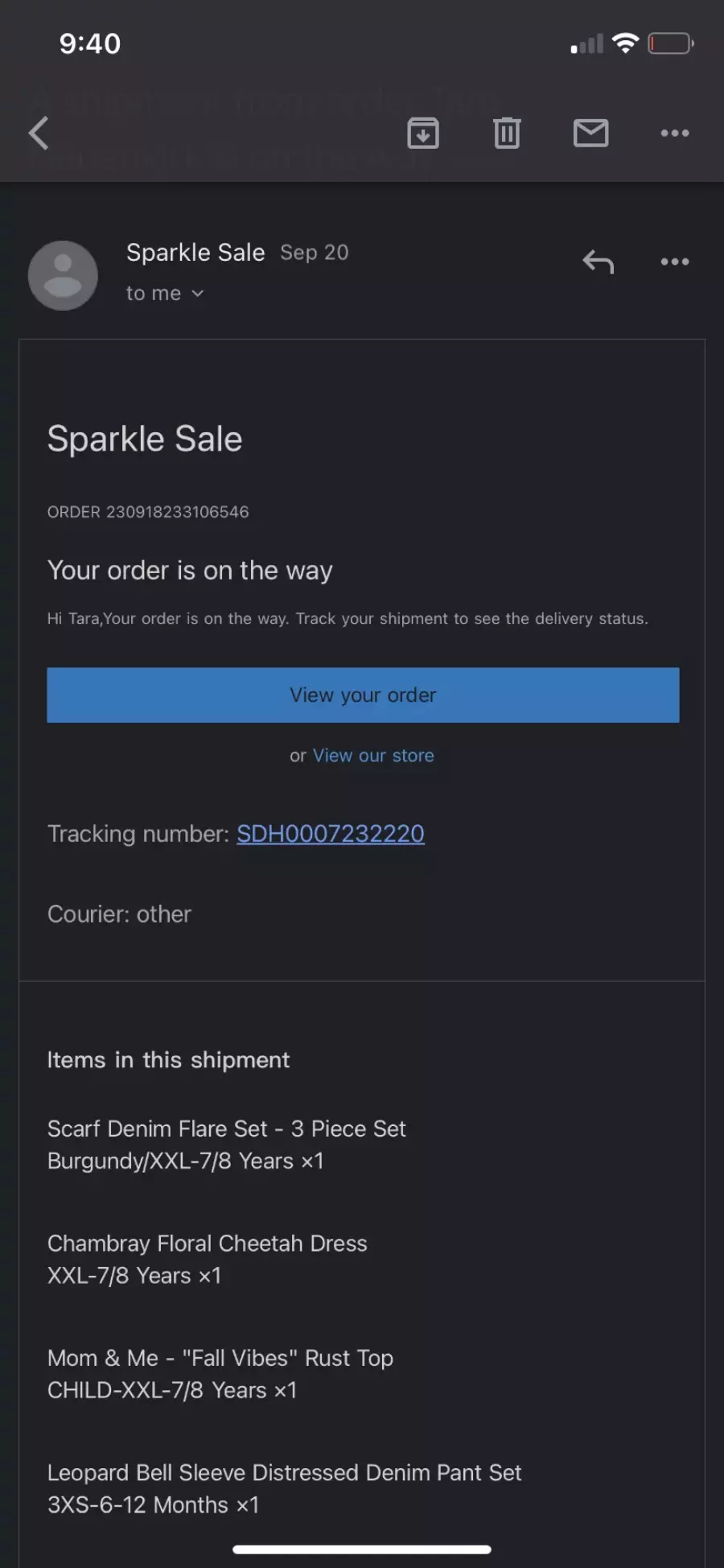Image resolution: width=724 pixels, height=1568 pixels.
Task: Mark the email unread with the envelope icon
Action: point(590,133)
